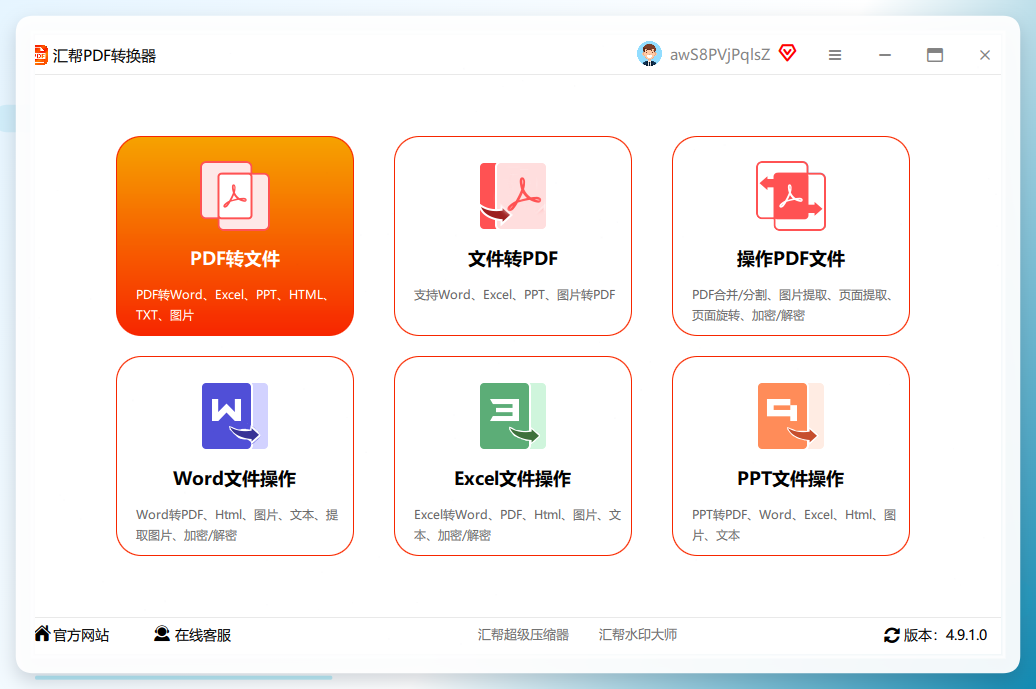This screenshot has height=689, width=1036.
Task: Maximize the 汇帮PDF转换器 window
Action: coord(935,55)
